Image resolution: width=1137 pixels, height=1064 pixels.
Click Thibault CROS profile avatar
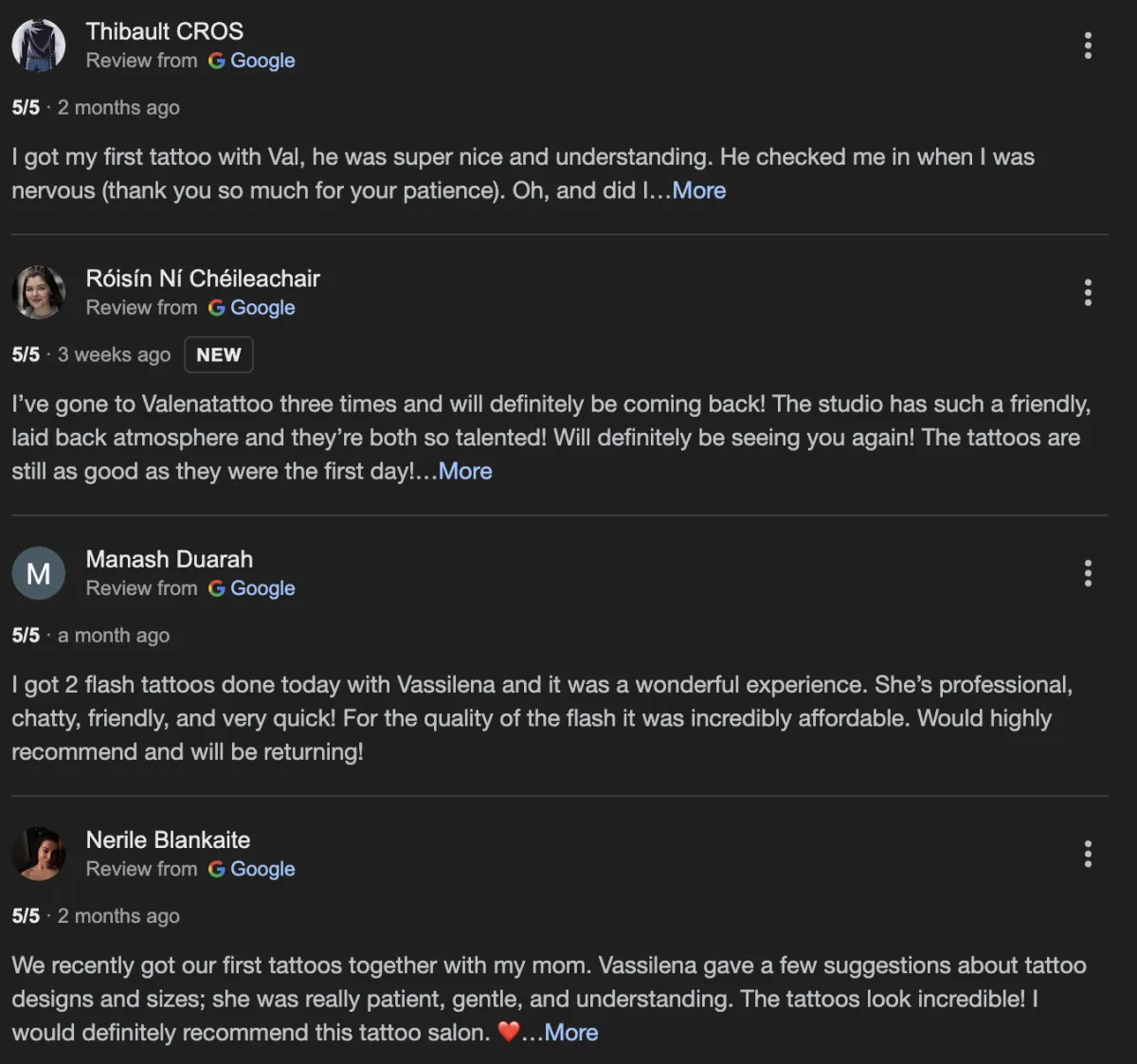(39, 45)
